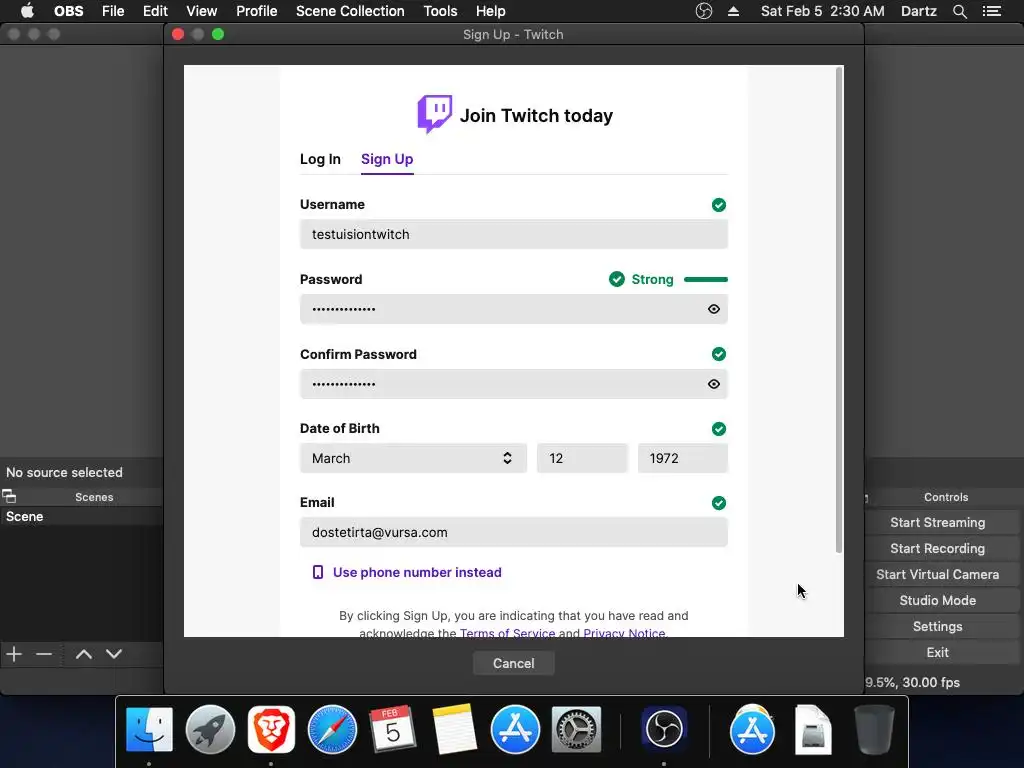The height and width of the screenshot is (768, 1024).
Task: Open the Terms of Service link
Action: tap(507, 633)
